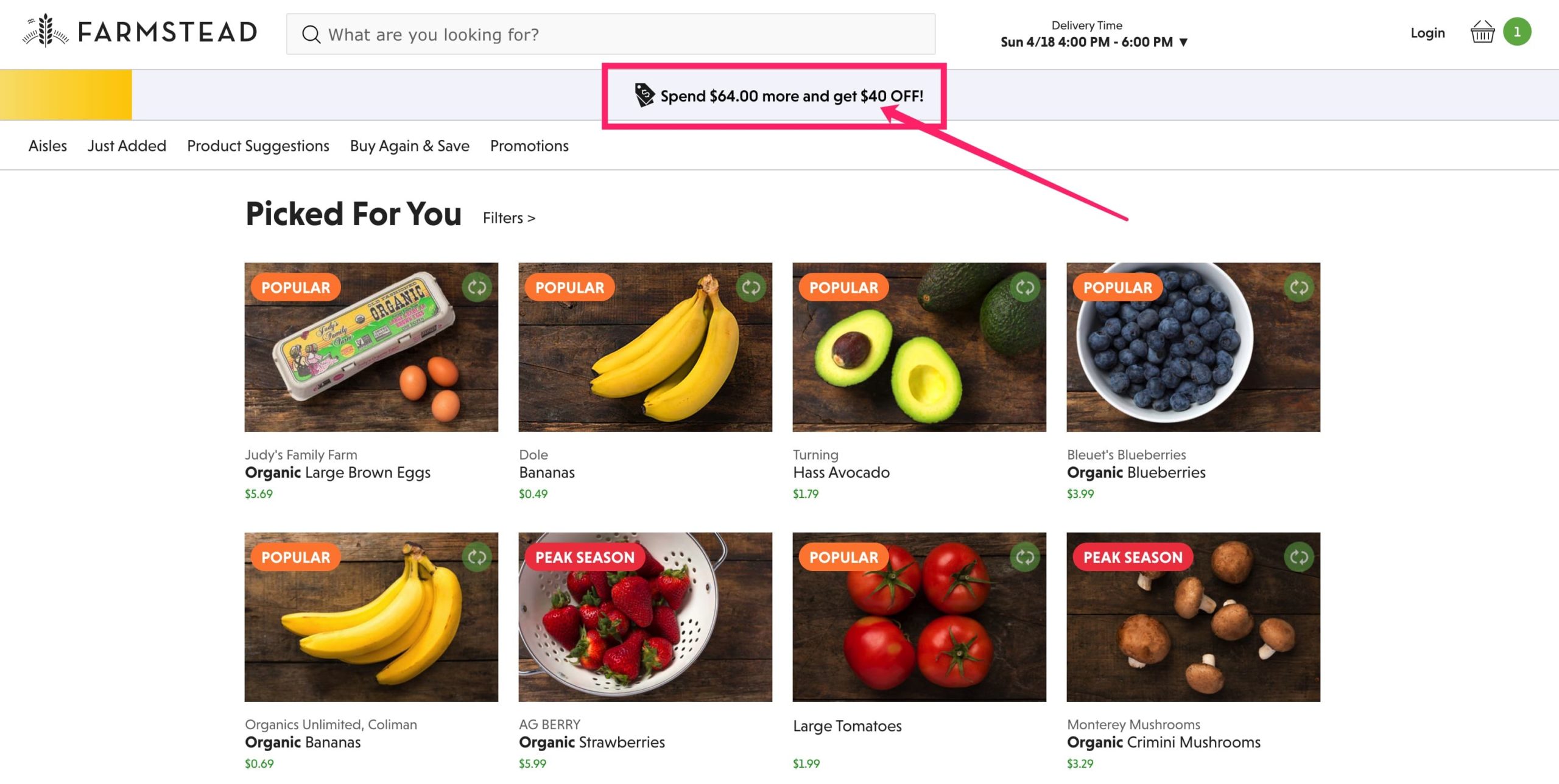Viewport: 1559px width, 784px height.
Task: Click swap icon on Organic Large Brown Eggs
Action: (x=477, y=287)
